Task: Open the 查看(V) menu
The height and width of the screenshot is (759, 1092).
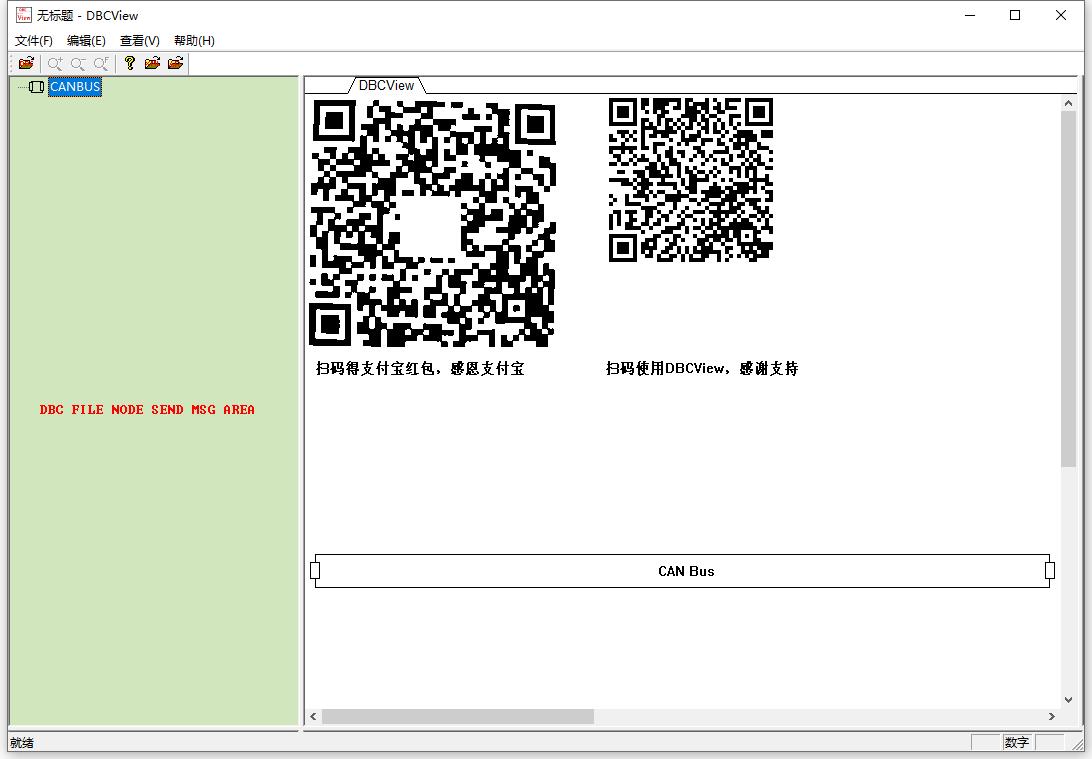Action: tap(139, 40)
